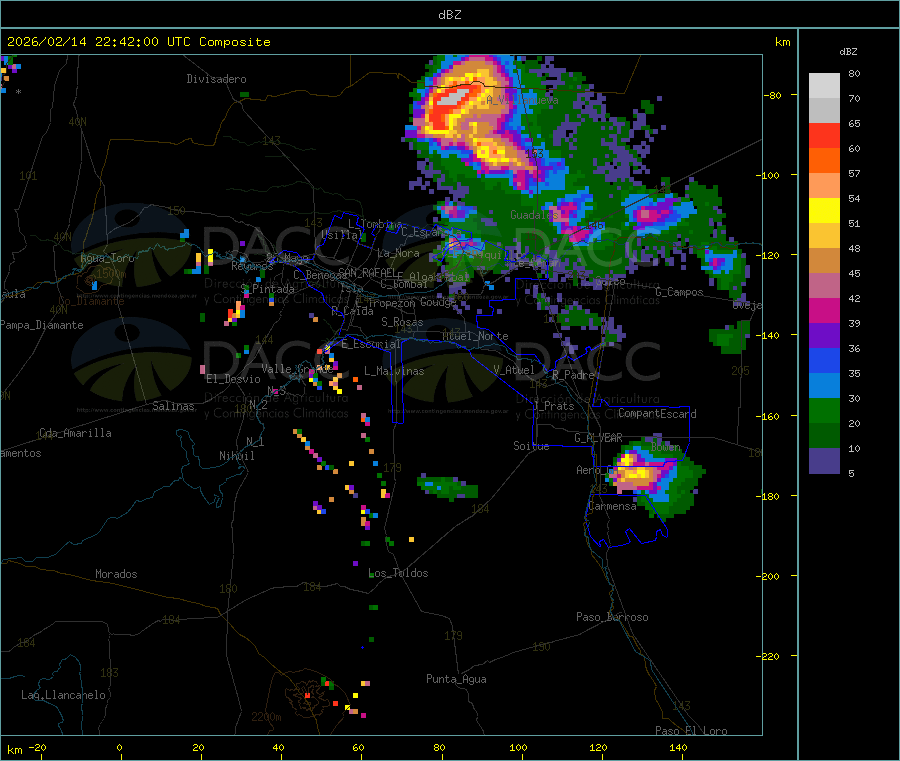Viewport: 900px width, 761px height.
Task: Click the 'CompantEscard' label
Action: (x=657, y=413)
